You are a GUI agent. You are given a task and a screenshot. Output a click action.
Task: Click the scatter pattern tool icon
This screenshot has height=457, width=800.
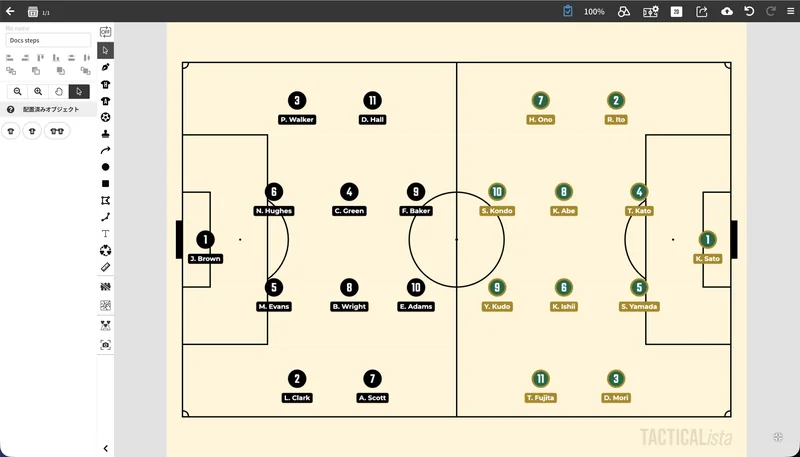point(105,306)
